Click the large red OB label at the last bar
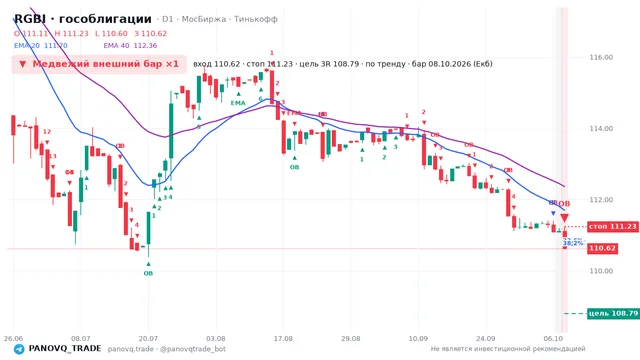This screenshot has width=640, height=360. tap(564, 204)
